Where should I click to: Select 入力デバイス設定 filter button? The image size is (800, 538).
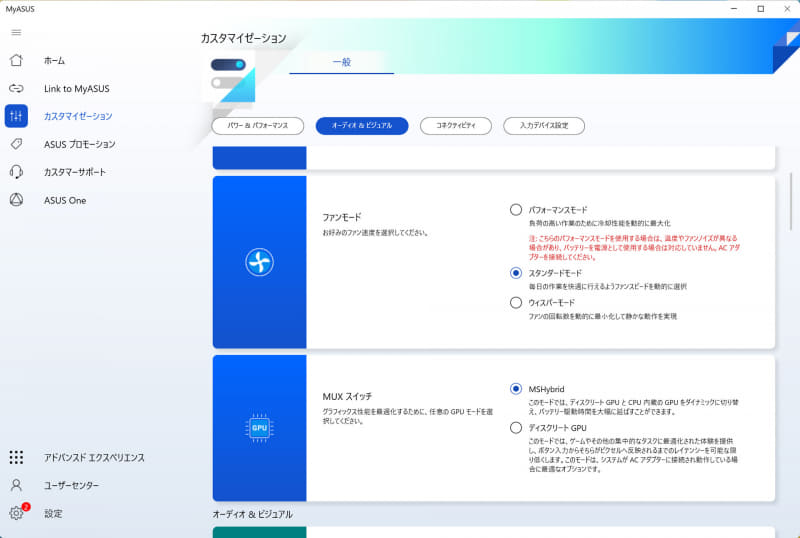tap(544, 126)
